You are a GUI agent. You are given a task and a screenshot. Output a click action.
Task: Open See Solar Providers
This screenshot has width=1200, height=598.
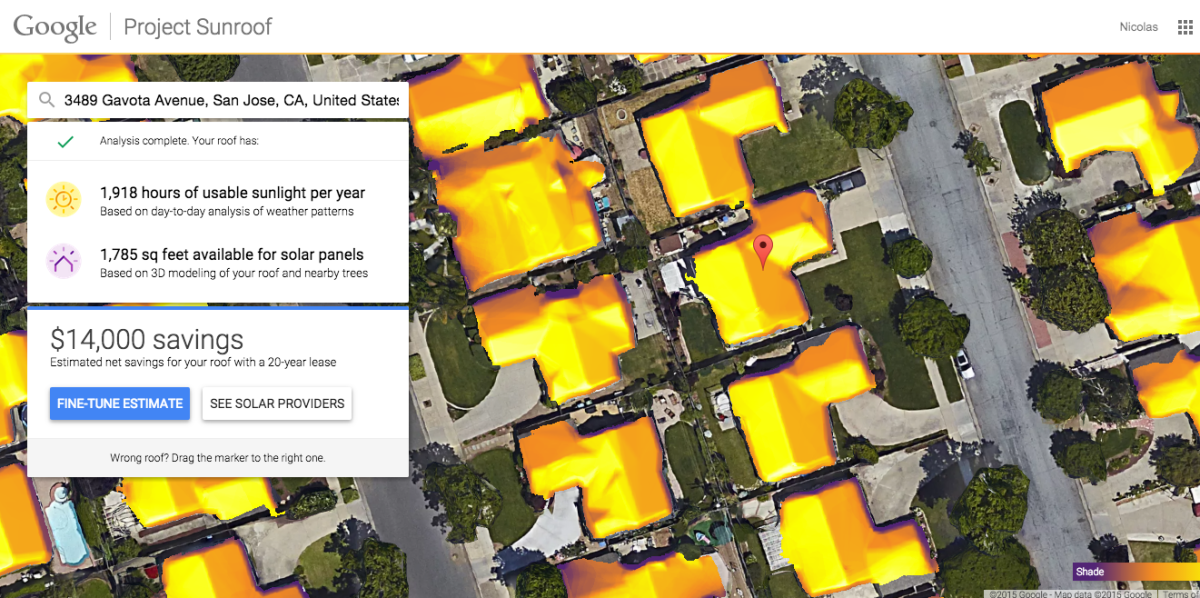[277, 404]
